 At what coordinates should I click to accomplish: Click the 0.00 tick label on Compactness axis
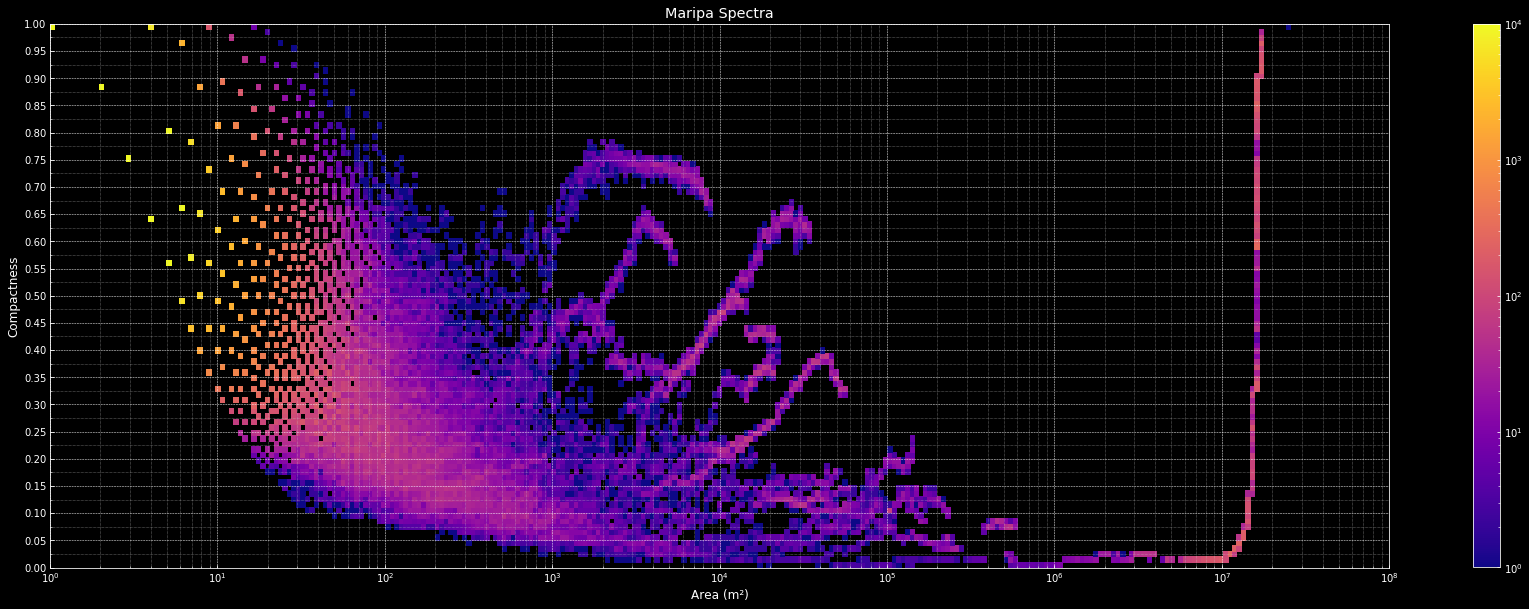point(34,568)
